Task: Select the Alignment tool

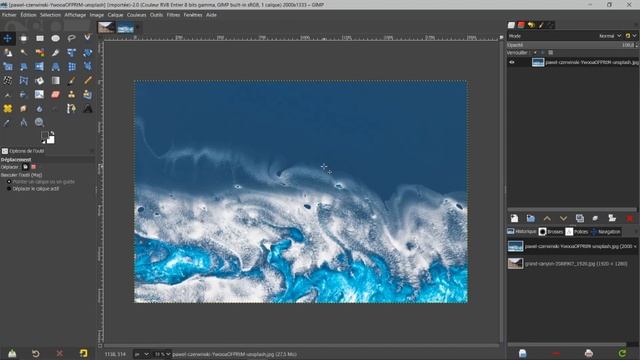Action: click(x=24, y=38)
